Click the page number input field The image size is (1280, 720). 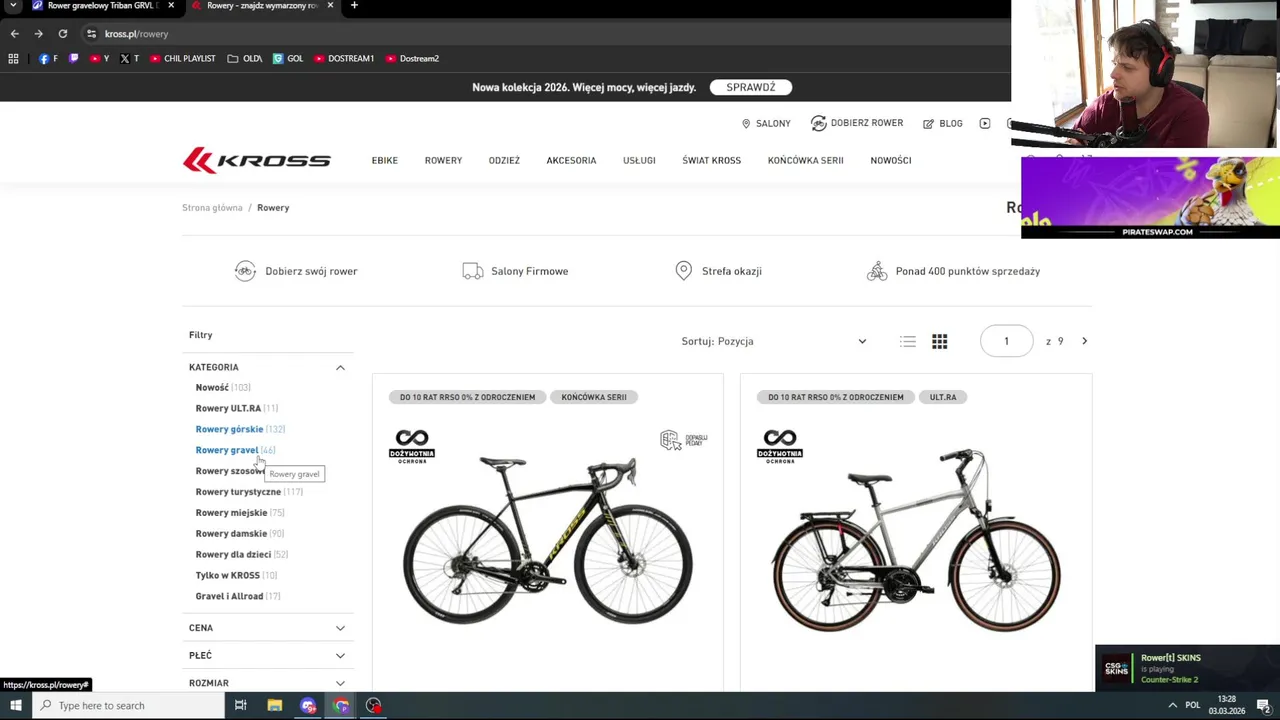pyautogui.click(x=1006, y=342)
